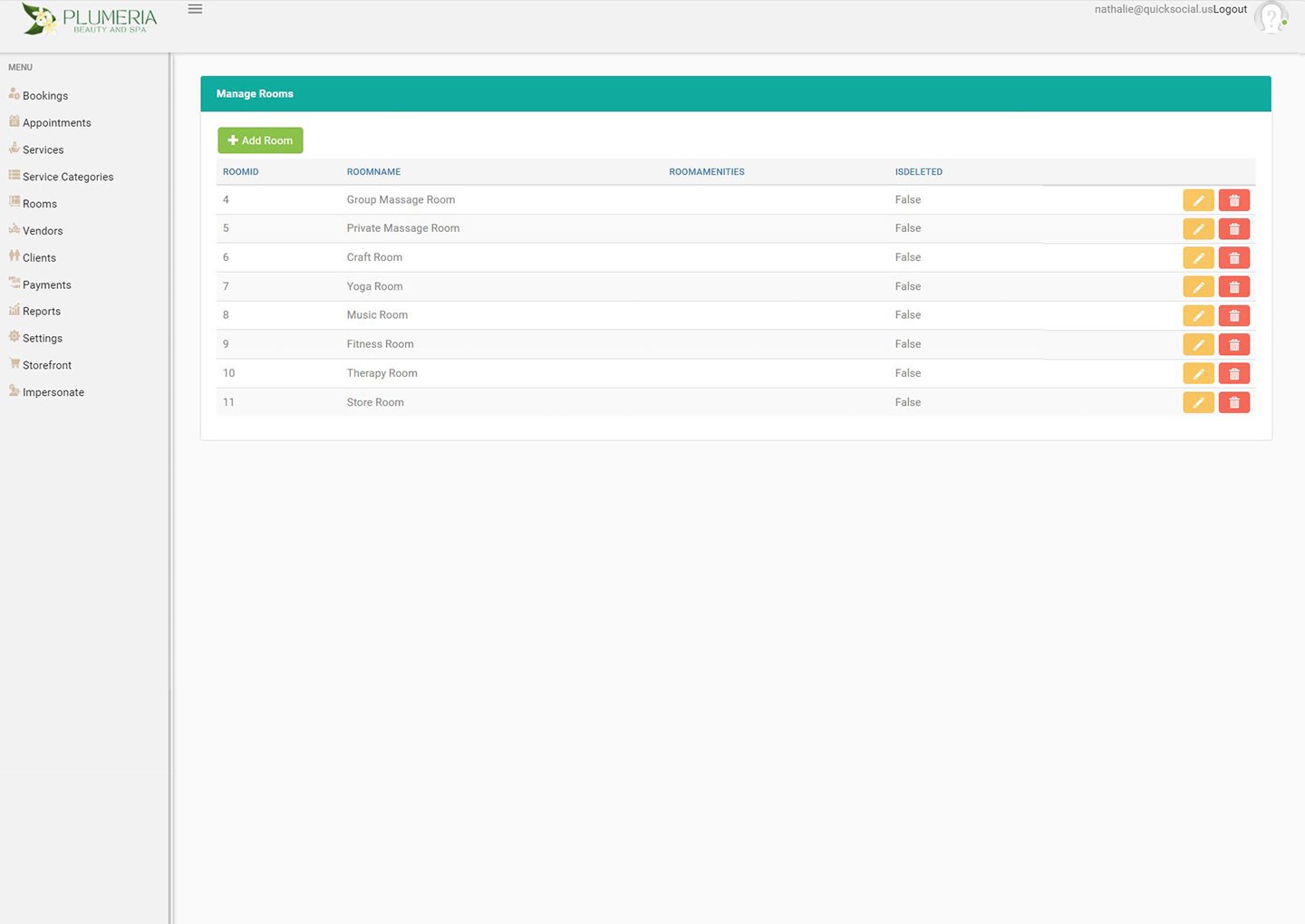
Task: Log out via the Logout link
Action: coord(1230,9)
